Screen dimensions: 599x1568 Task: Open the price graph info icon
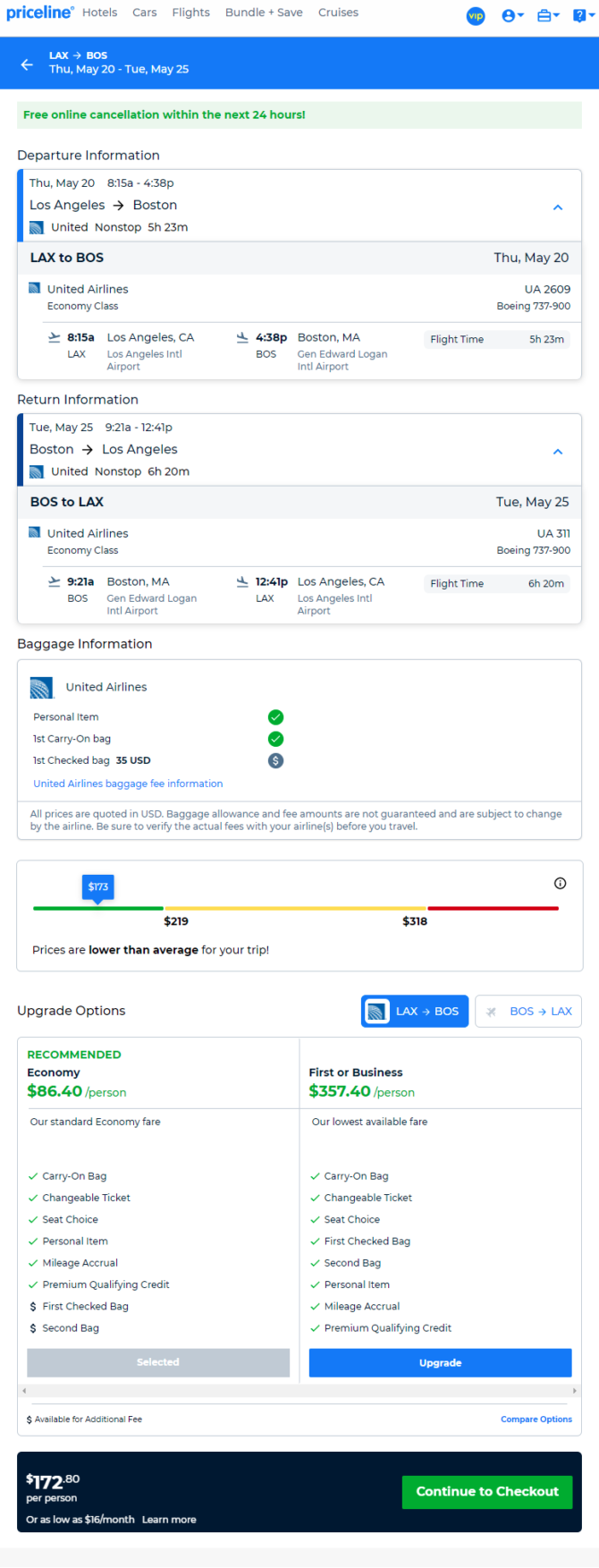[561, 883]
